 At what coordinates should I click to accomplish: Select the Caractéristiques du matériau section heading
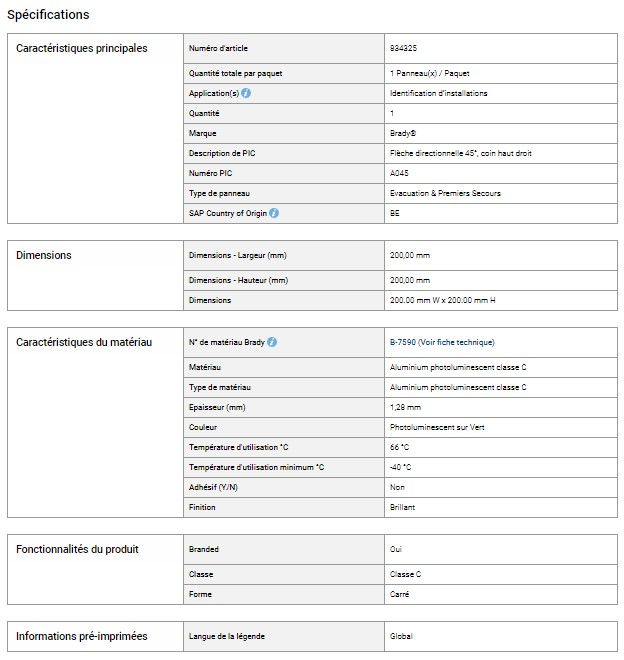pos(84,342)
